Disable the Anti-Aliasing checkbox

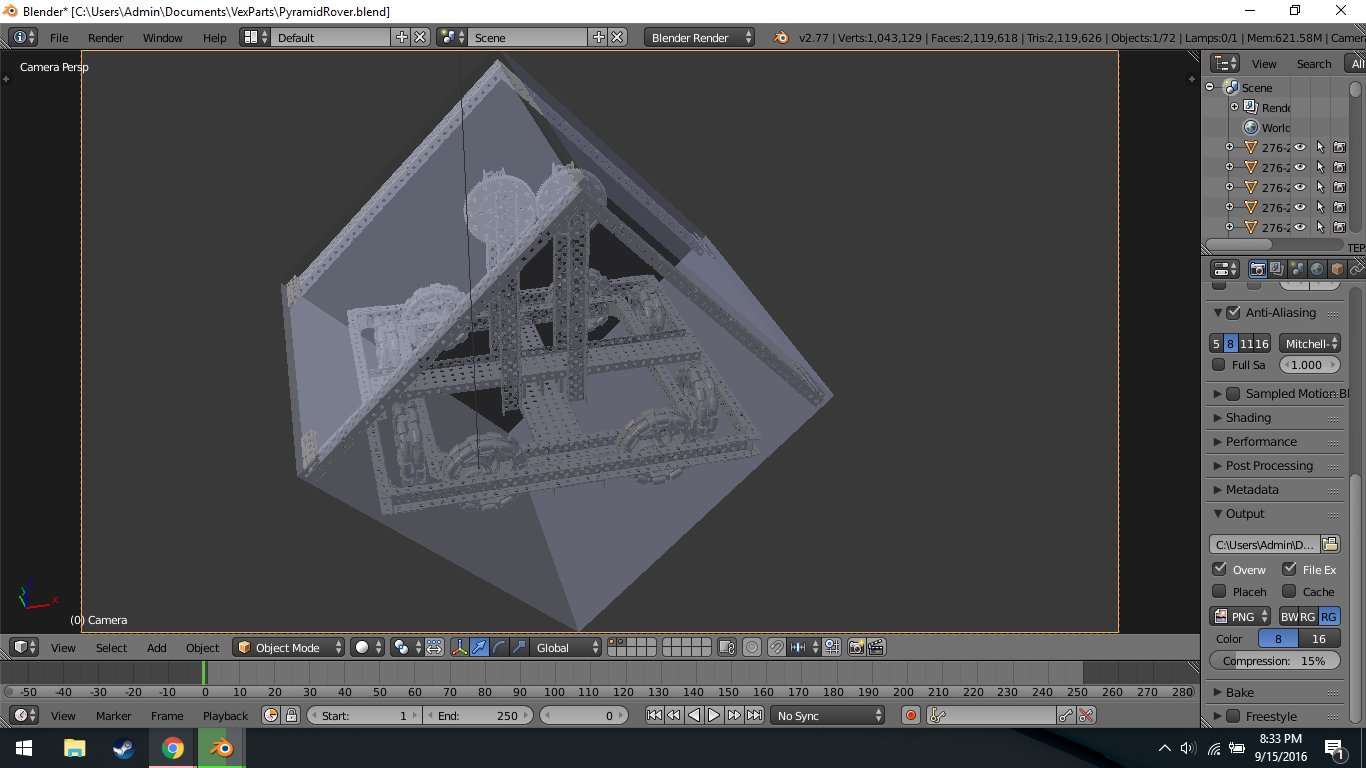tap(1233, 313)
